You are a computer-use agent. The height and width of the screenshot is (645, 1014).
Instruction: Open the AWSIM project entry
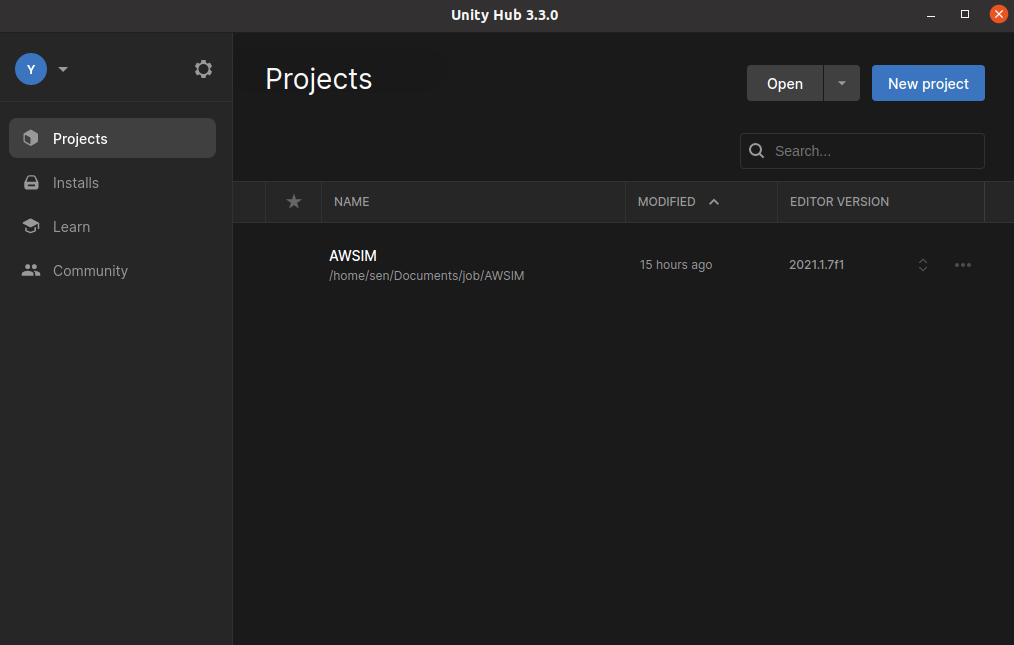point(427,264)
